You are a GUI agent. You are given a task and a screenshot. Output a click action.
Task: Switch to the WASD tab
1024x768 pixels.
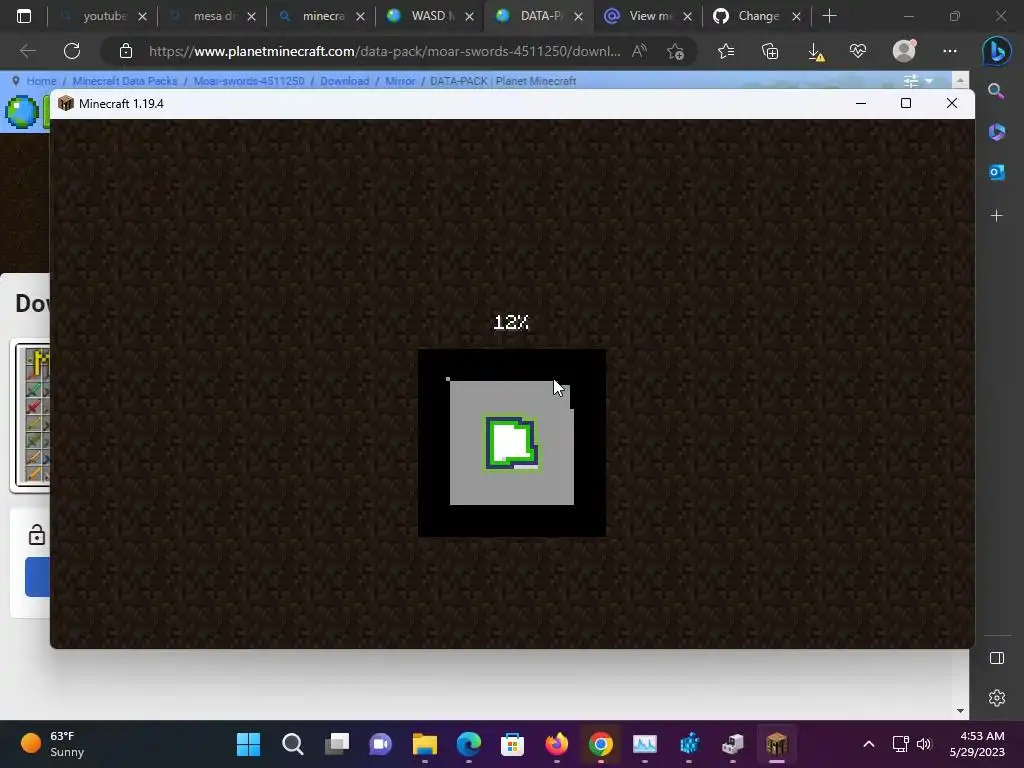point(430,16)
